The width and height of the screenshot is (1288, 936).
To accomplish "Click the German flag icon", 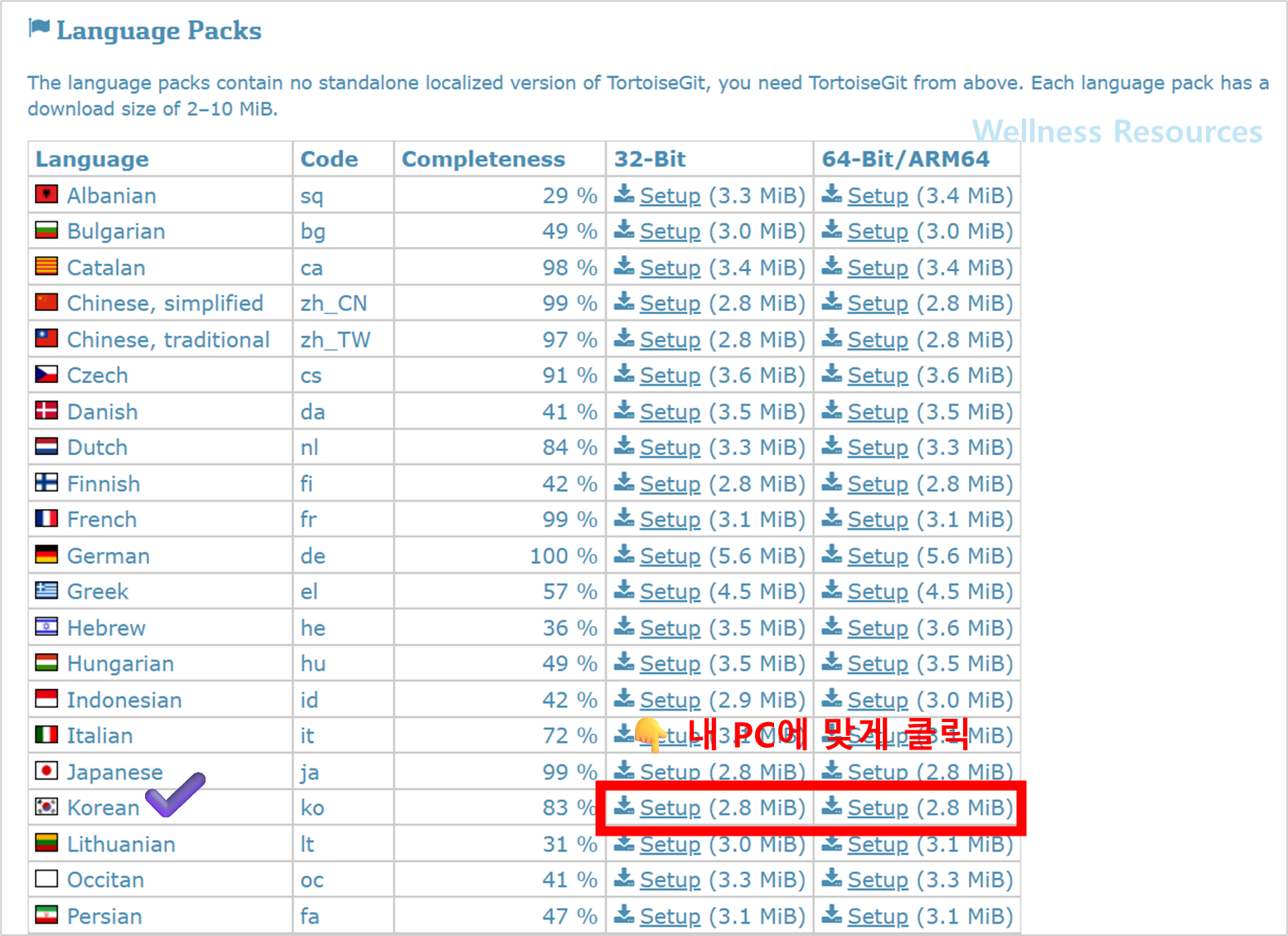I will point(46,555).
